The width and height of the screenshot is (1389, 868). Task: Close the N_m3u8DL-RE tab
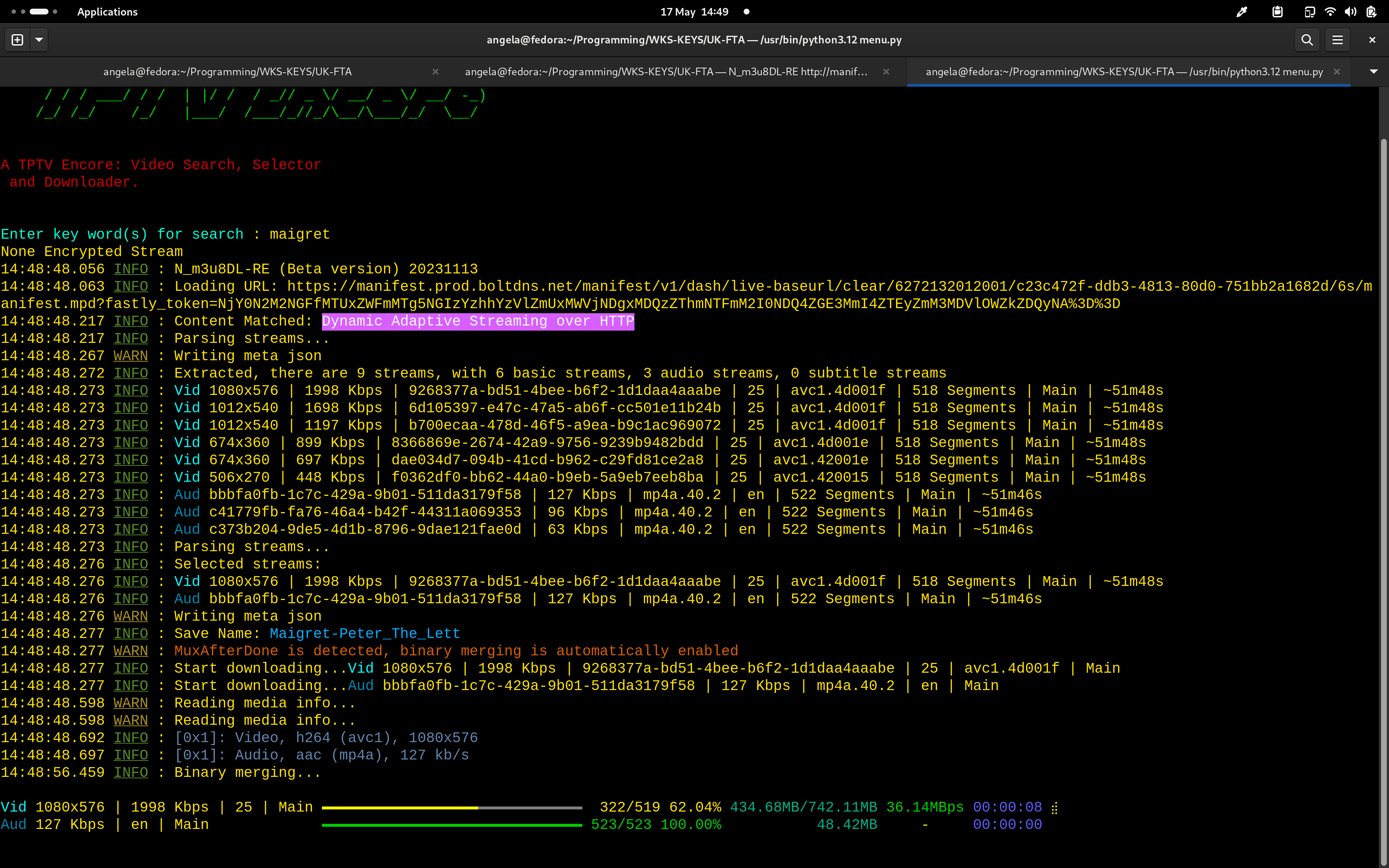coord(886,72)
